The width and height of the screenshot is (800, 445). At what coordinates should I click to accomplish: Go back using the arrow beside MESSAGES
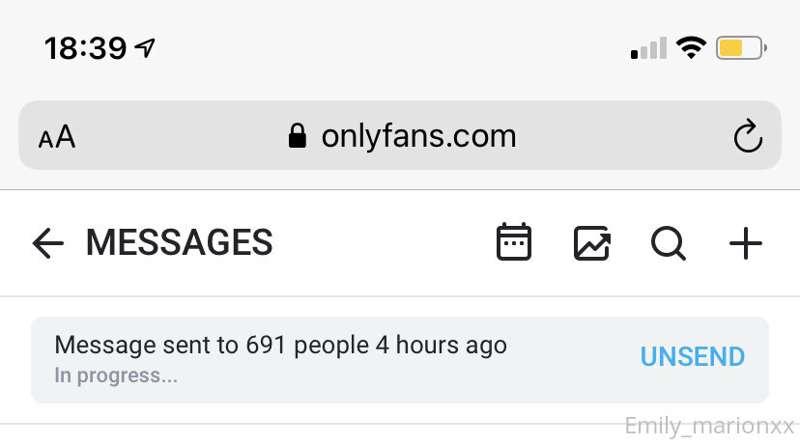(48, 243)
